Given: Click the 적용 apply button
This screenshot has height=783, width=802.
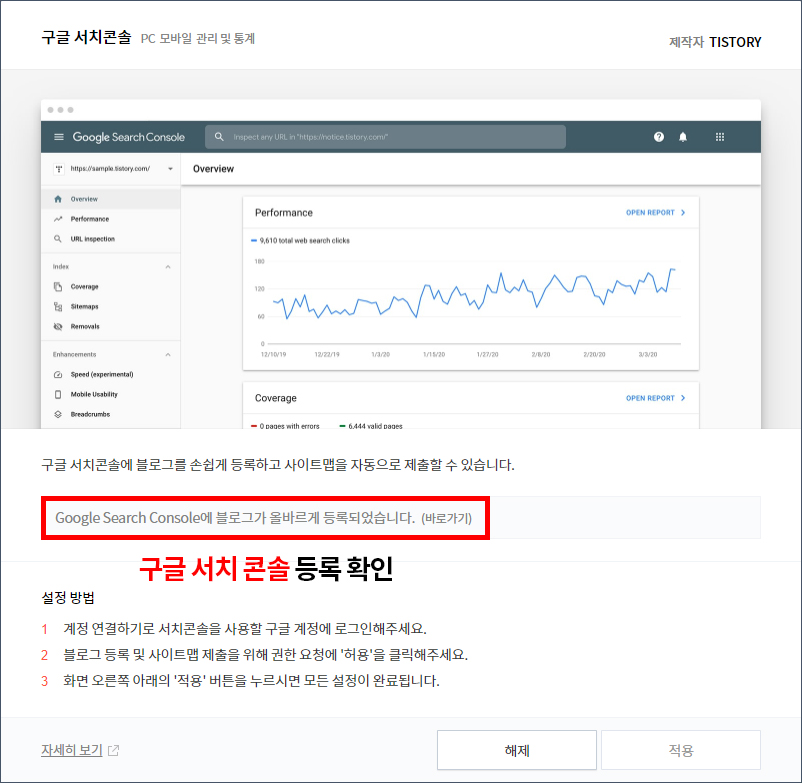Looking at the screenshot, I should click(681, 750).
